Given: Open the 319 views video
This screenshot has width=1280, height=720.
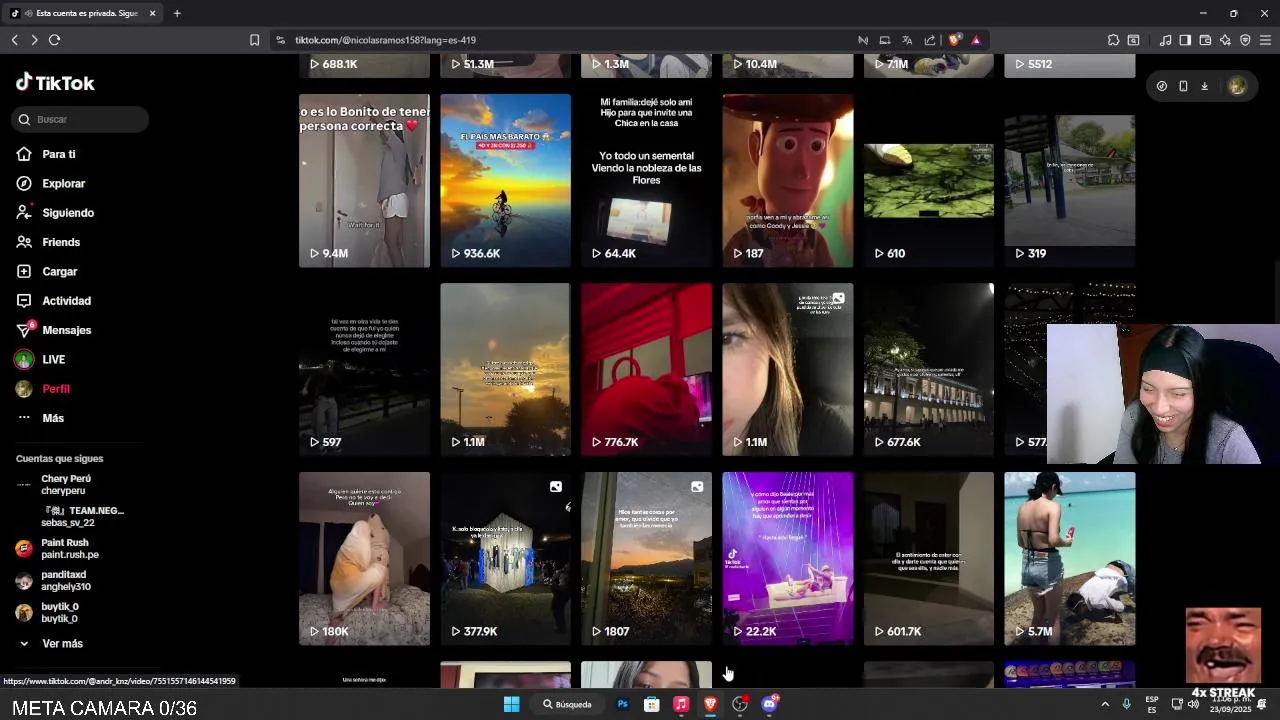Looking at the screenshot, I should click(x=1070, y=181).
